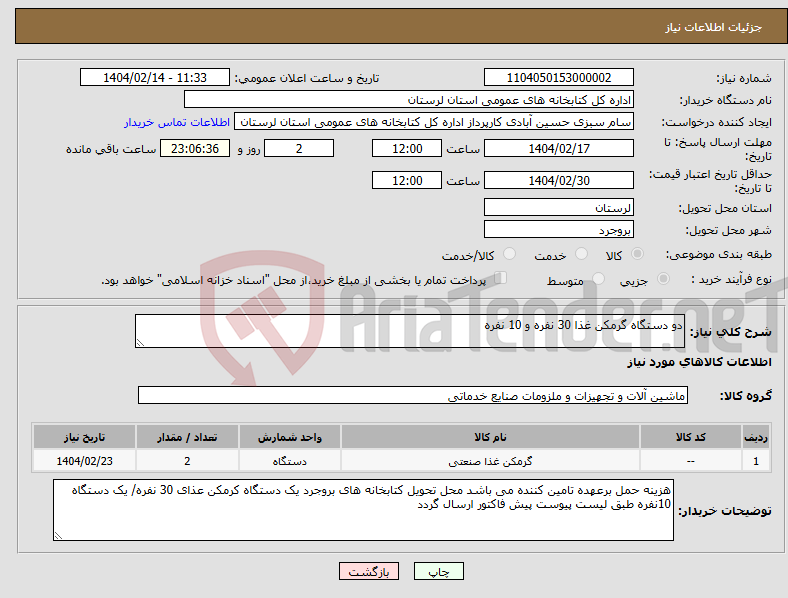The height and width of the screenshot is (598, 788).
Task: Click the resize handle of description textarea
Action: (140, 343)
